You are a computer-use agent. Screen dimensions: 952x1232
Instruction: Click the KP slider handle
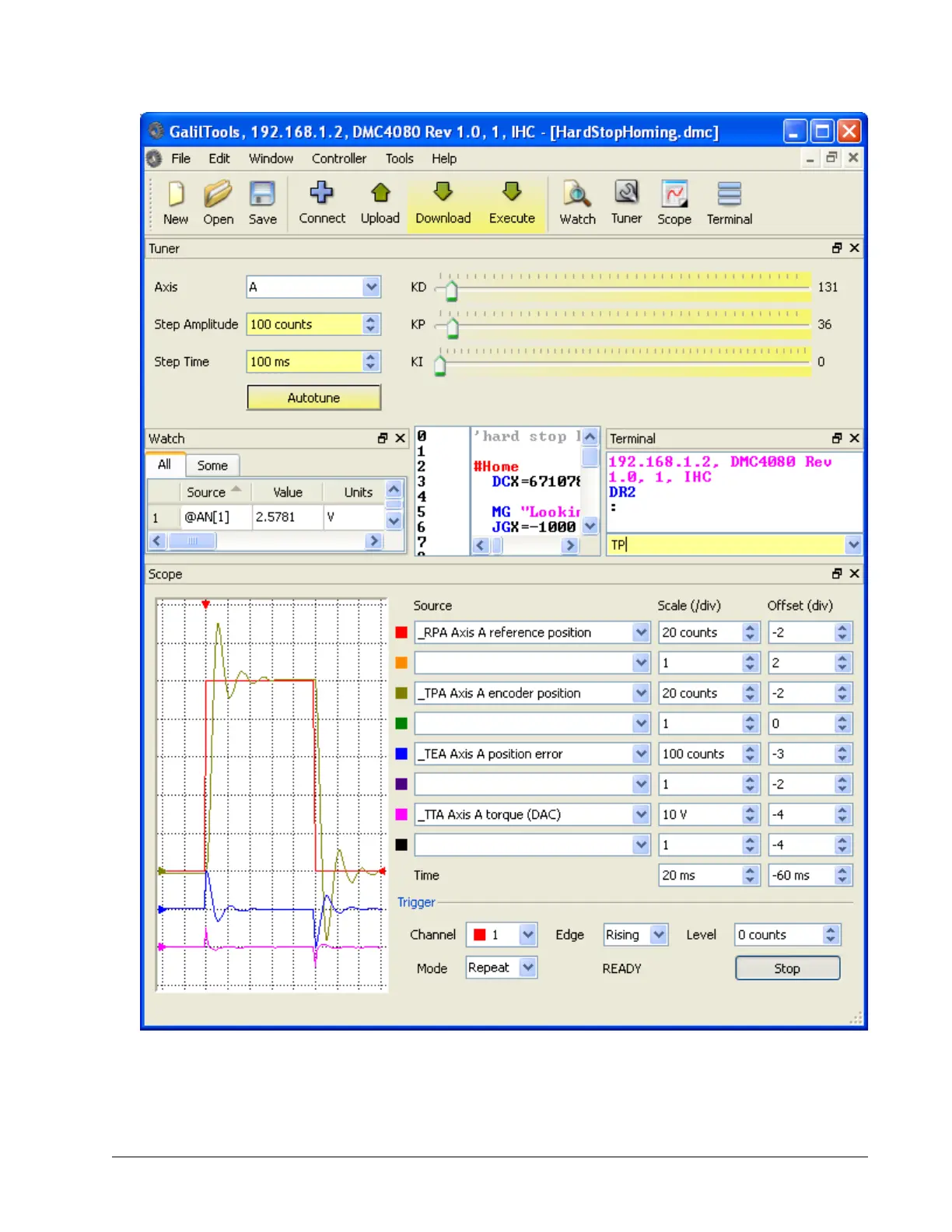click(453, 327)
